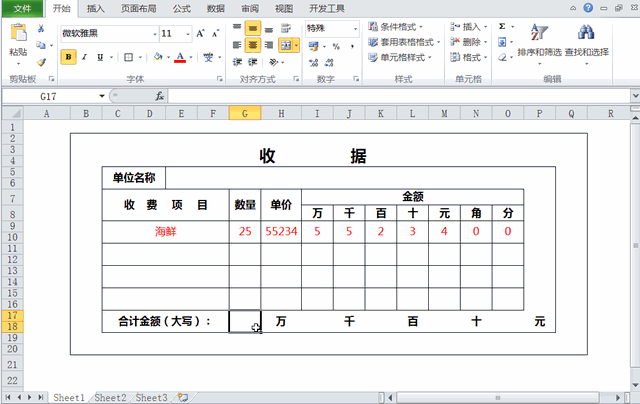Cut selection with the scissors icon
Image resolution: width=640 pixels, height=404 pixels.
tap(41, 29)
